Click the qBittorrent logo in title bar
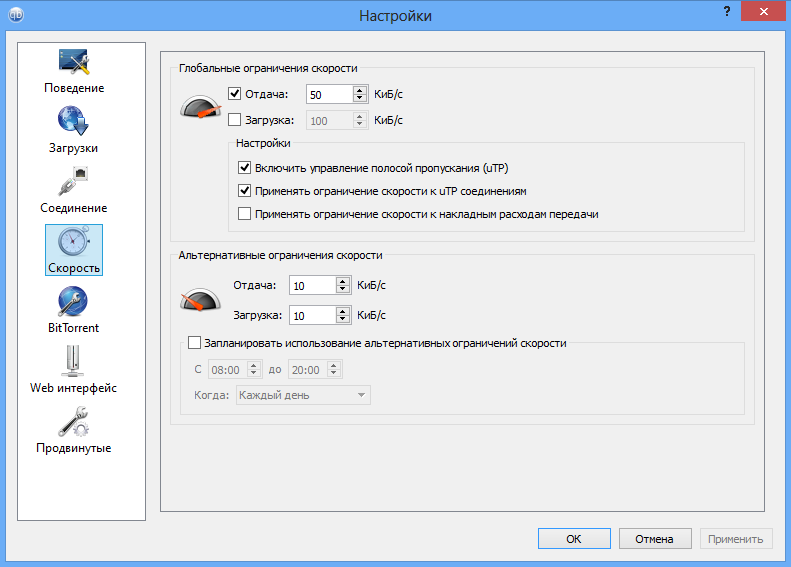The height and width of the screenshot is (567, 791). 16,15
